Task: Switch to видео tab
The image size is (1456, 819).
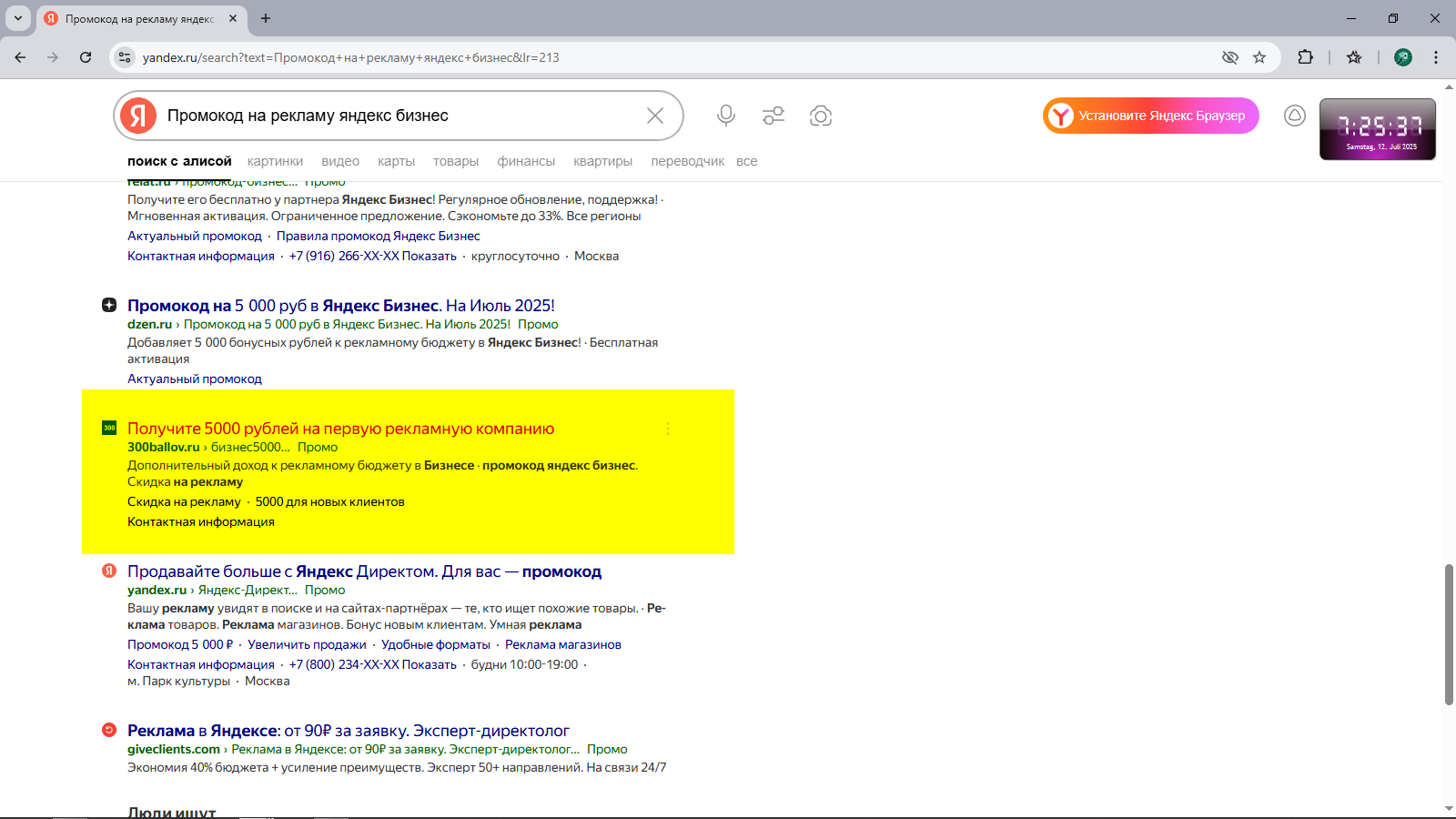Action: pyautogui.click(x=340, y=161)
